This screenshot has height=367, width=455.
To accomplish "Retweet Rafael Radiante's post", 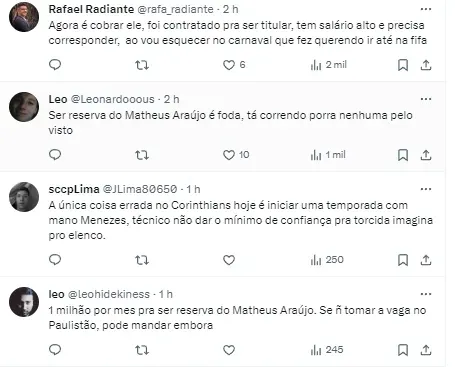I will (x=142, y=65).
